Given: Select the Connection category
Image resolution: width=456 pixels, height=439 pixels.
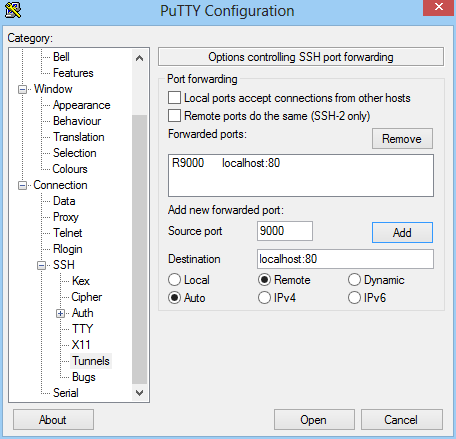Looking at the screenshot, I should point(60,185).
